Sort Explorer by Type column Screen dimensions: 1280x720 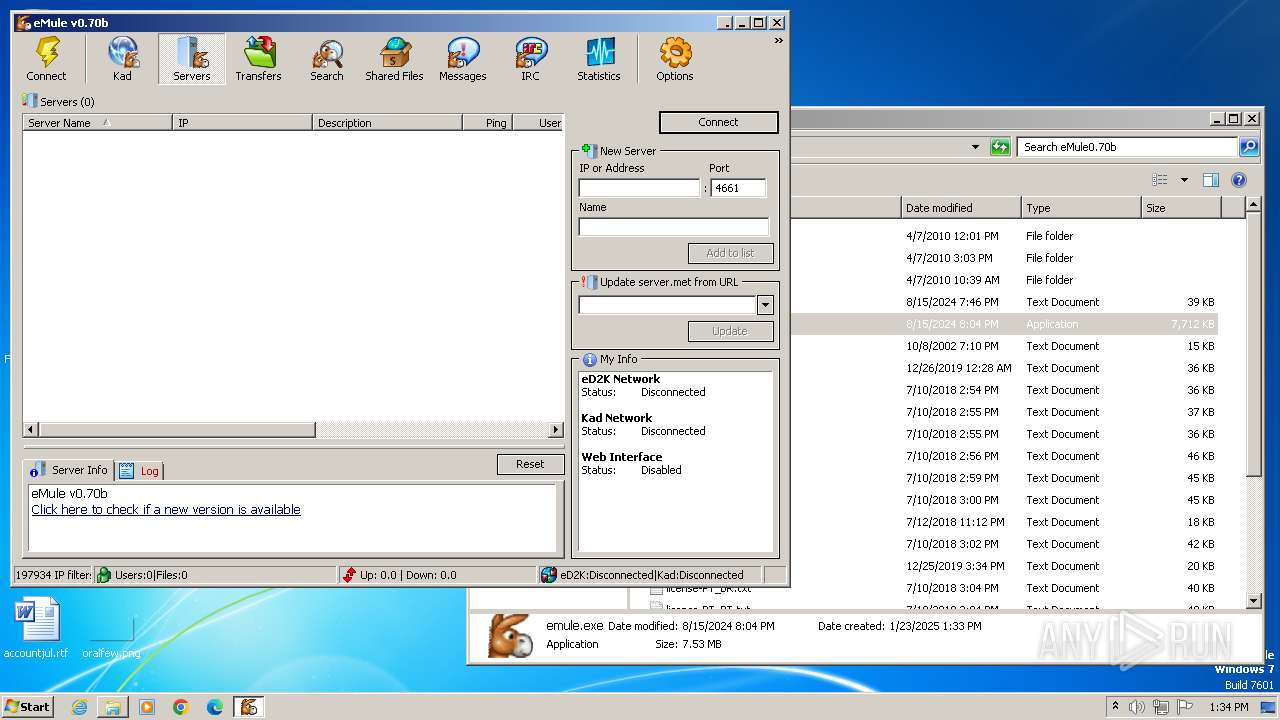coord(1081,208)
